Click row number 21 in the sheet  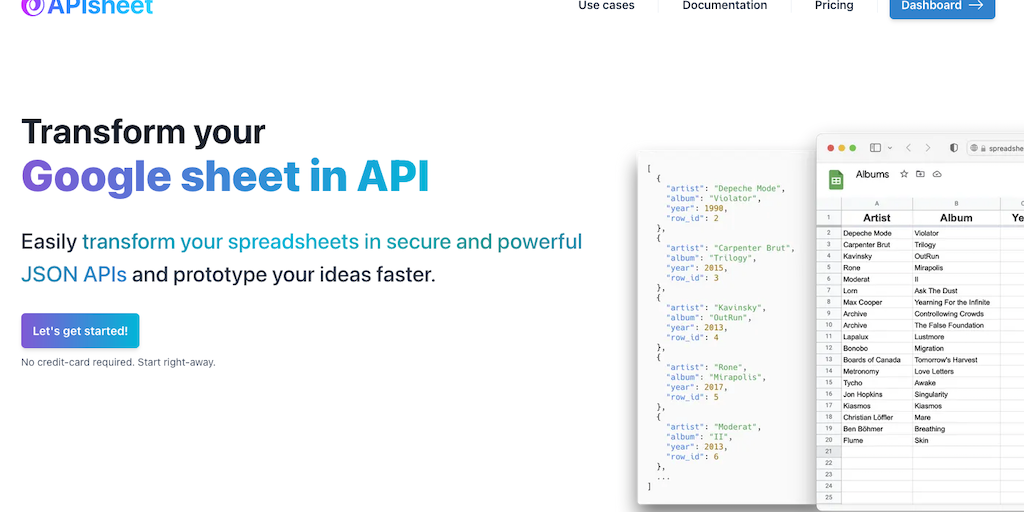coord(829,452)
